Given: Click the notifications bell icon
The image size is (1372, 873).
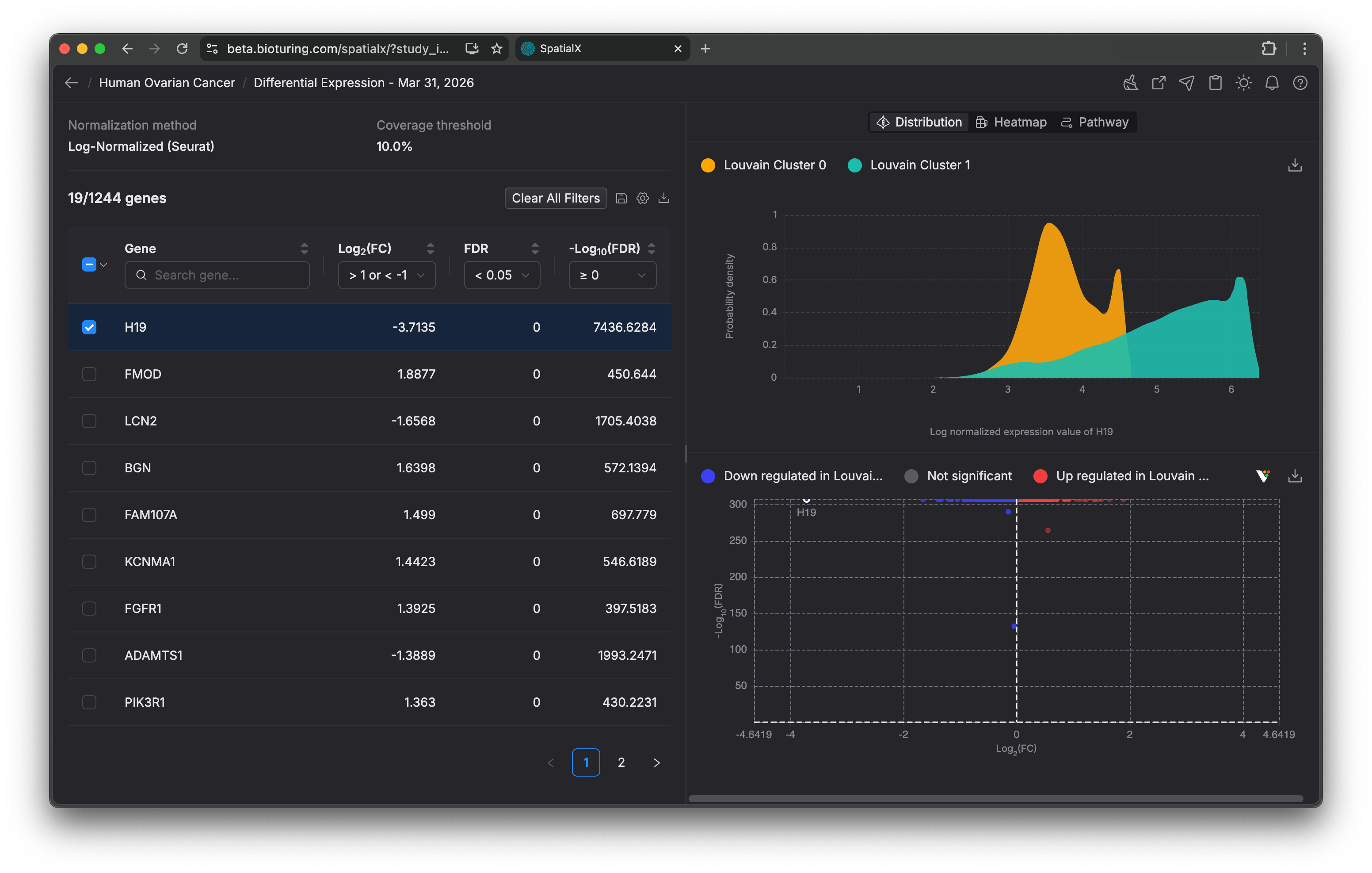Looking at the screenshot, I should (1272, 83).
